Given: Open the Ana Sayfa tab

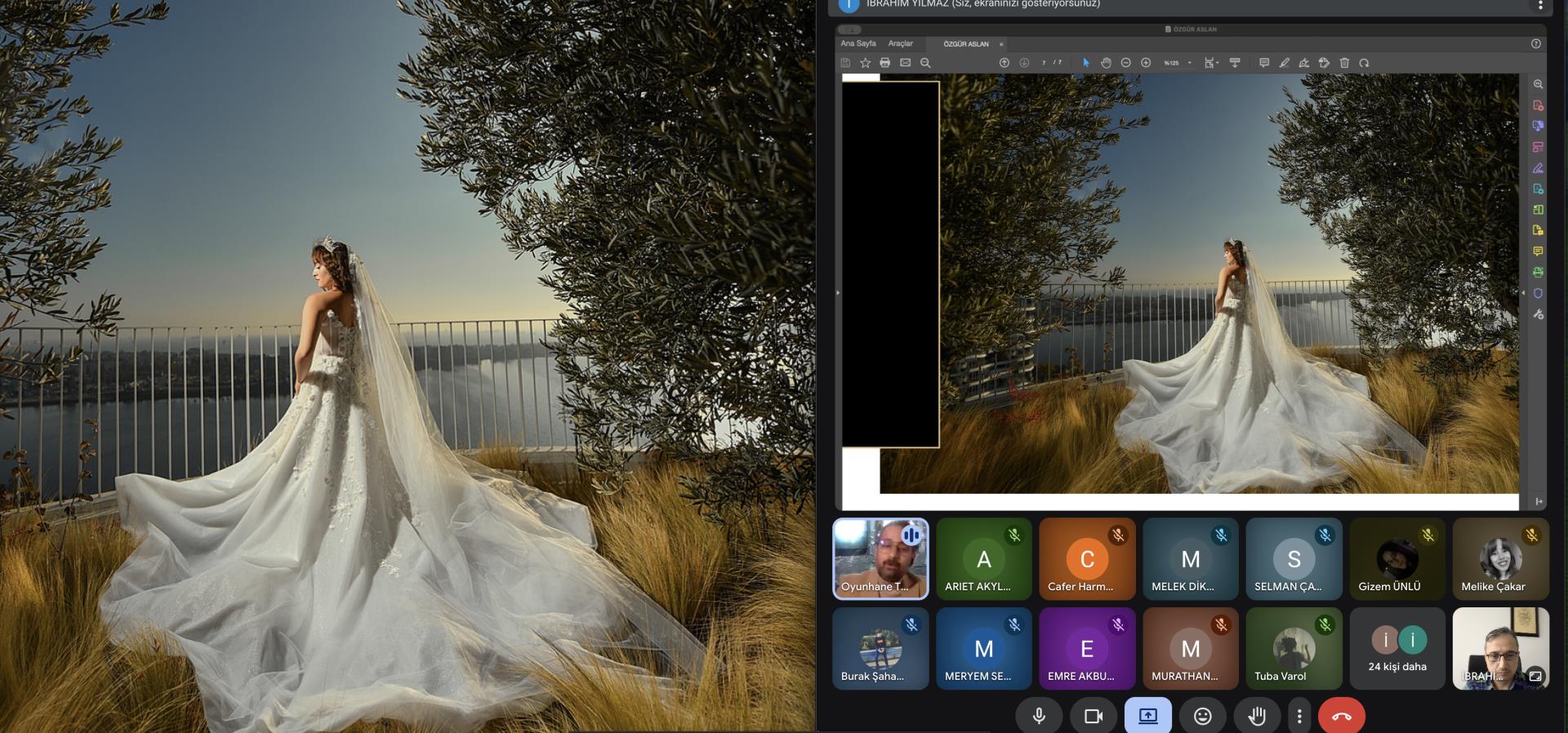Looking at the screenshot, I should click(x=858, y=44).
